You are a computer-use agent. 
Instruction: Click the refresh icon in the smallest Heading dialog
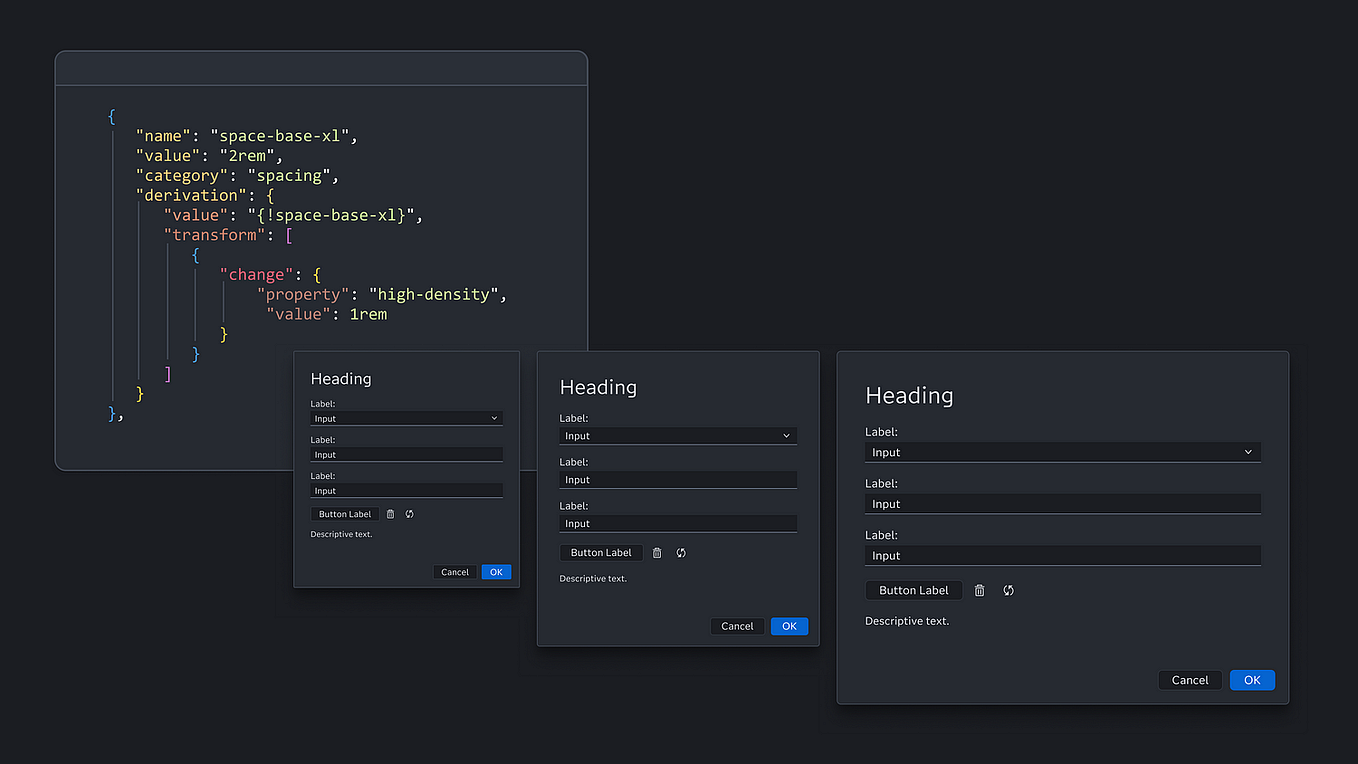[407, 513]
